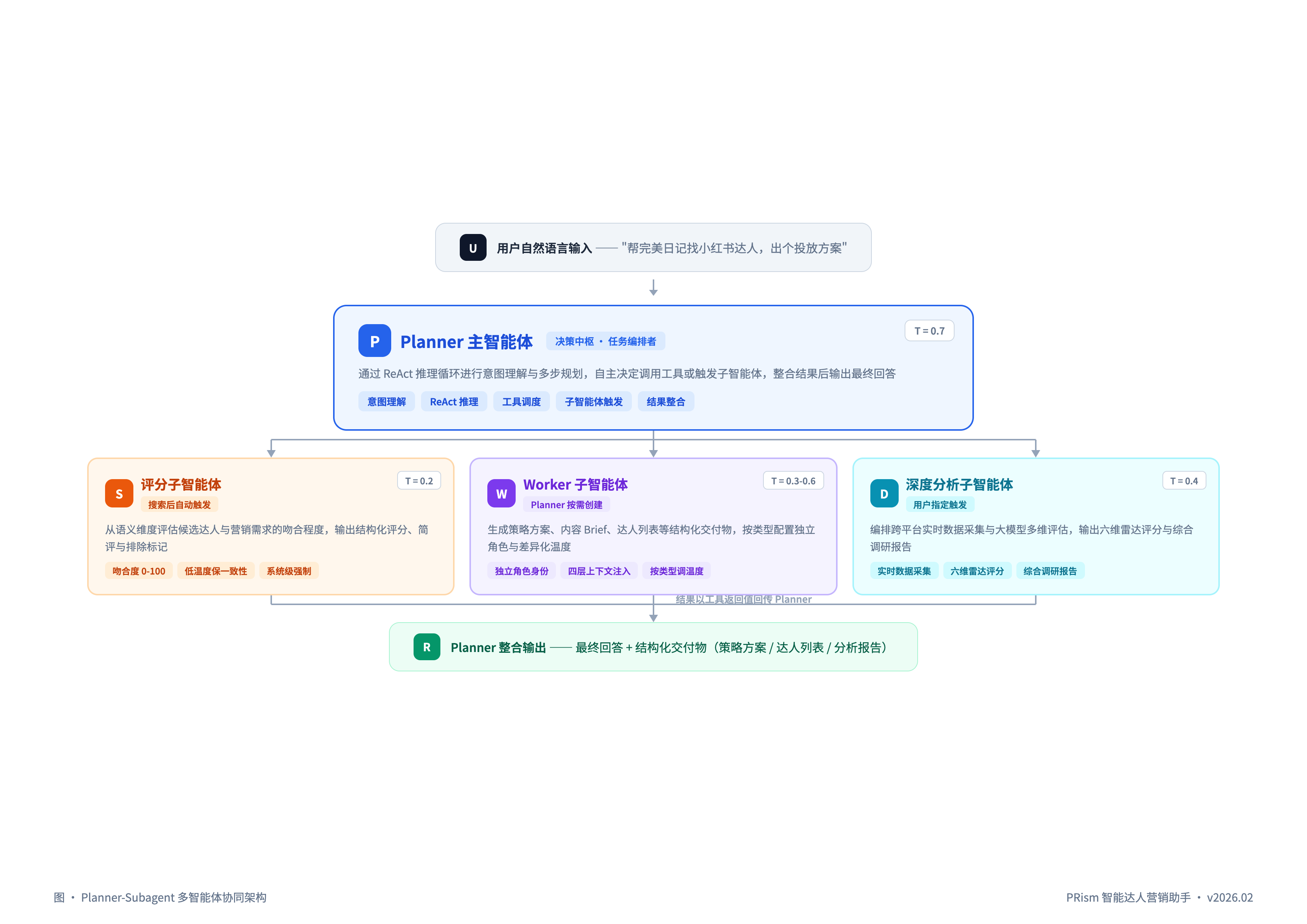Toggle the Planner 按需创建 badge
The height and width of the screenshot is (924, 1307).
[567, 505]
